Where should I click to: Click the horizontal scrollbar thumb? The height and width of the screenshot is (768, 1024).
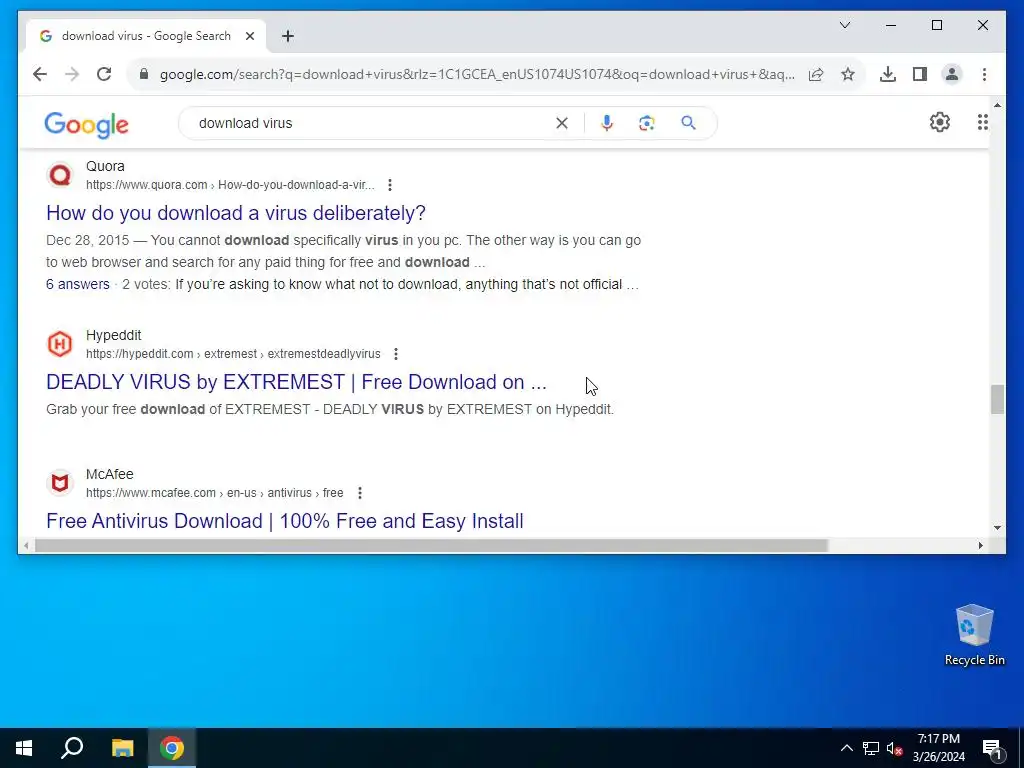(431, 545)
